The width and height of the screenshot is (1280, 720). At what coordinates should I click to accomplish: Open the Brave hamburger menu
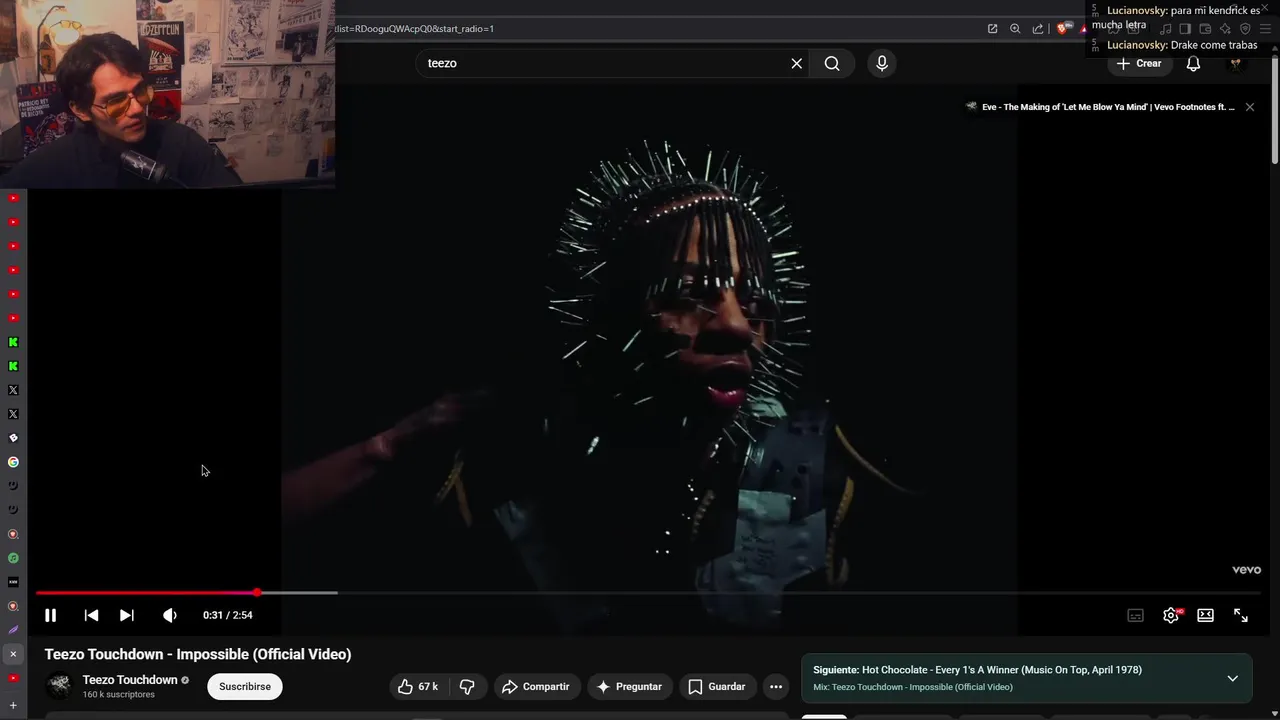click(x=1265, y=29)
